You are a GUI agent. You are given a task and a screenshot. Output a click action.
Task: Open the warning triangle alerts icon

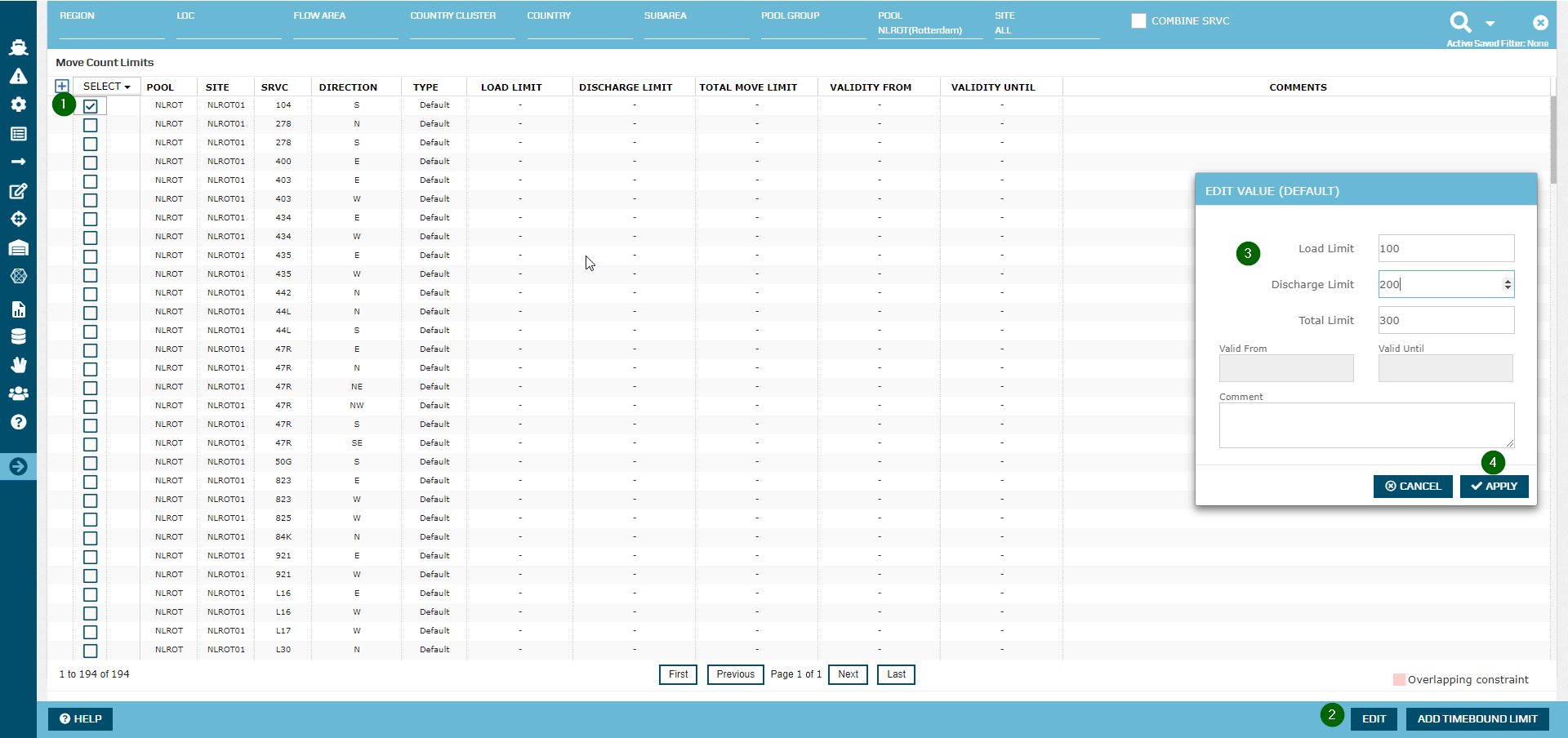18,76
